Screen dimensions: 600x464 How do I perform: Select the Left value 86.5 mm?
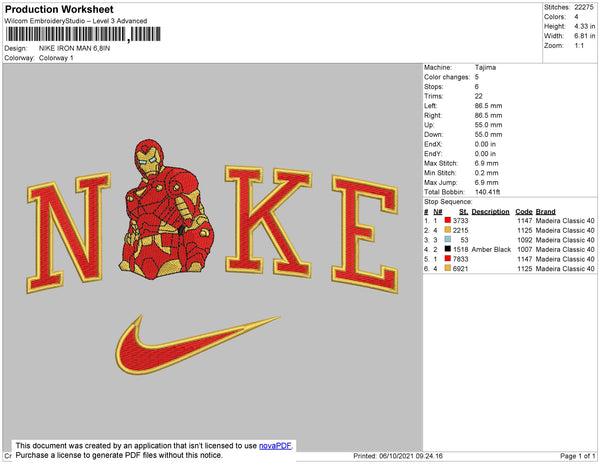pos(489,106)
